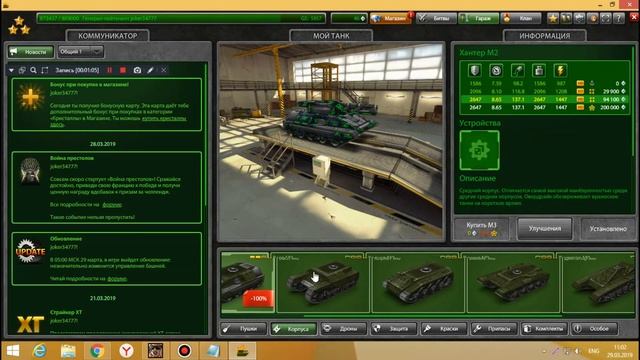Viewport: 640px width, 360px height.
Task: Open the Защита protection category tab
Action: [x=394, y=329]
